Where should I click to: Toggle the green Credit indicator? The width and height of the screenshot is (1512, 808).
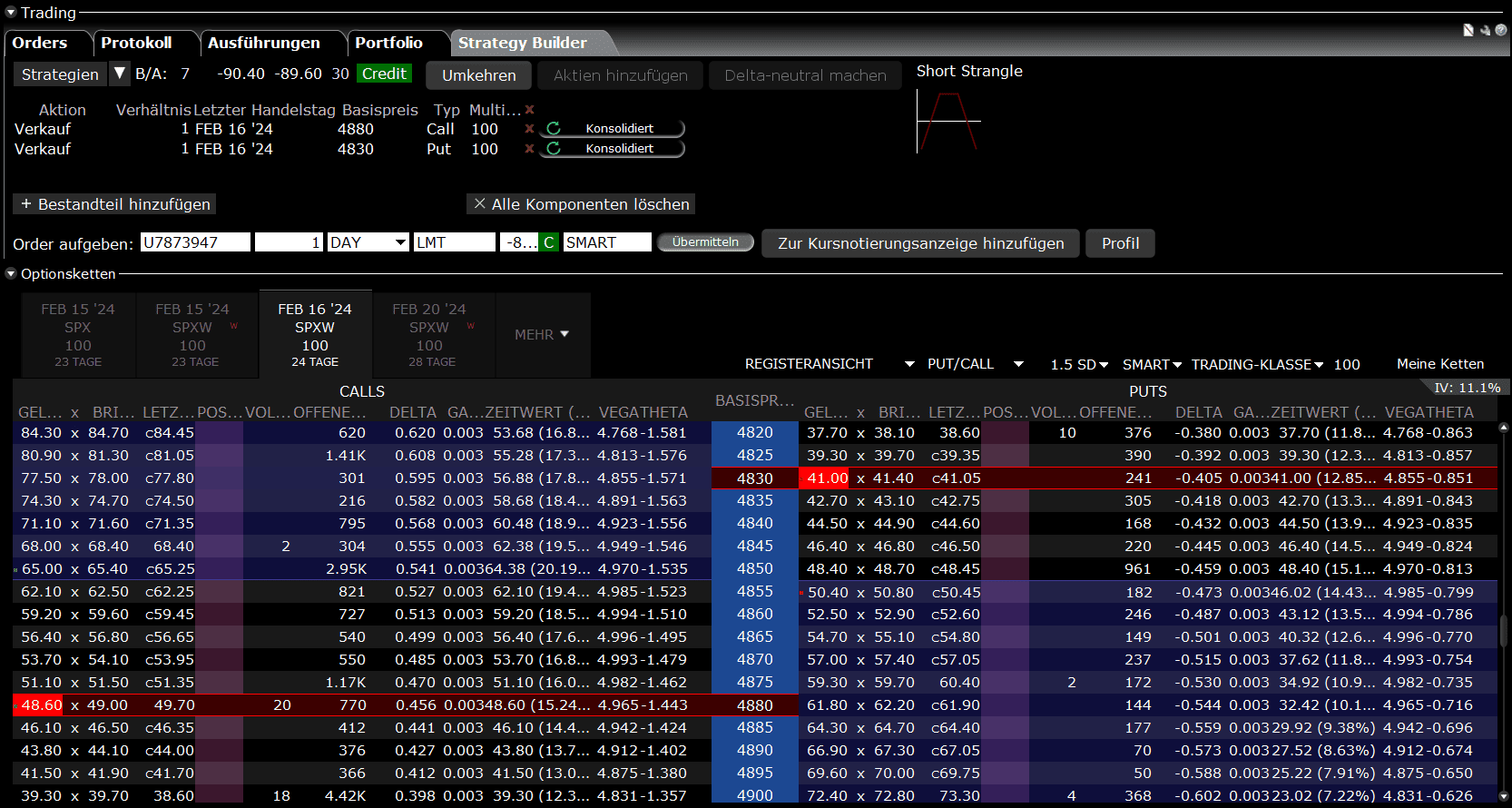coord(384,74)
